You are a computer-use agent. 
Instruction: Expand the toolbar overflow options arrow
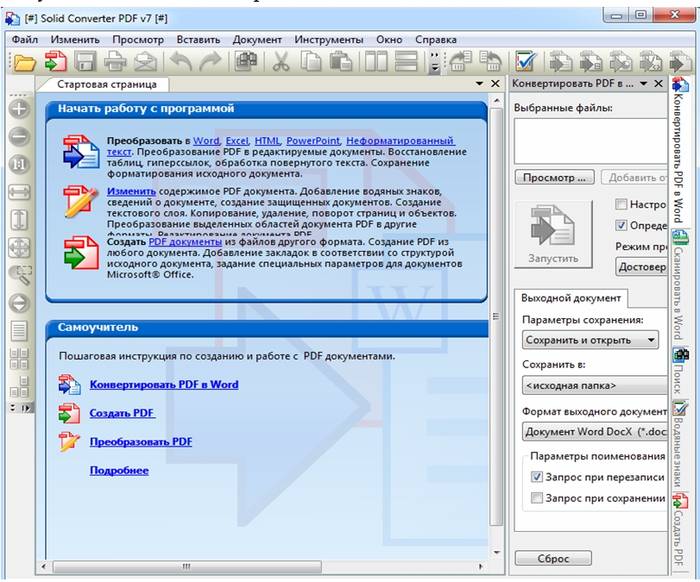[434, 62]
